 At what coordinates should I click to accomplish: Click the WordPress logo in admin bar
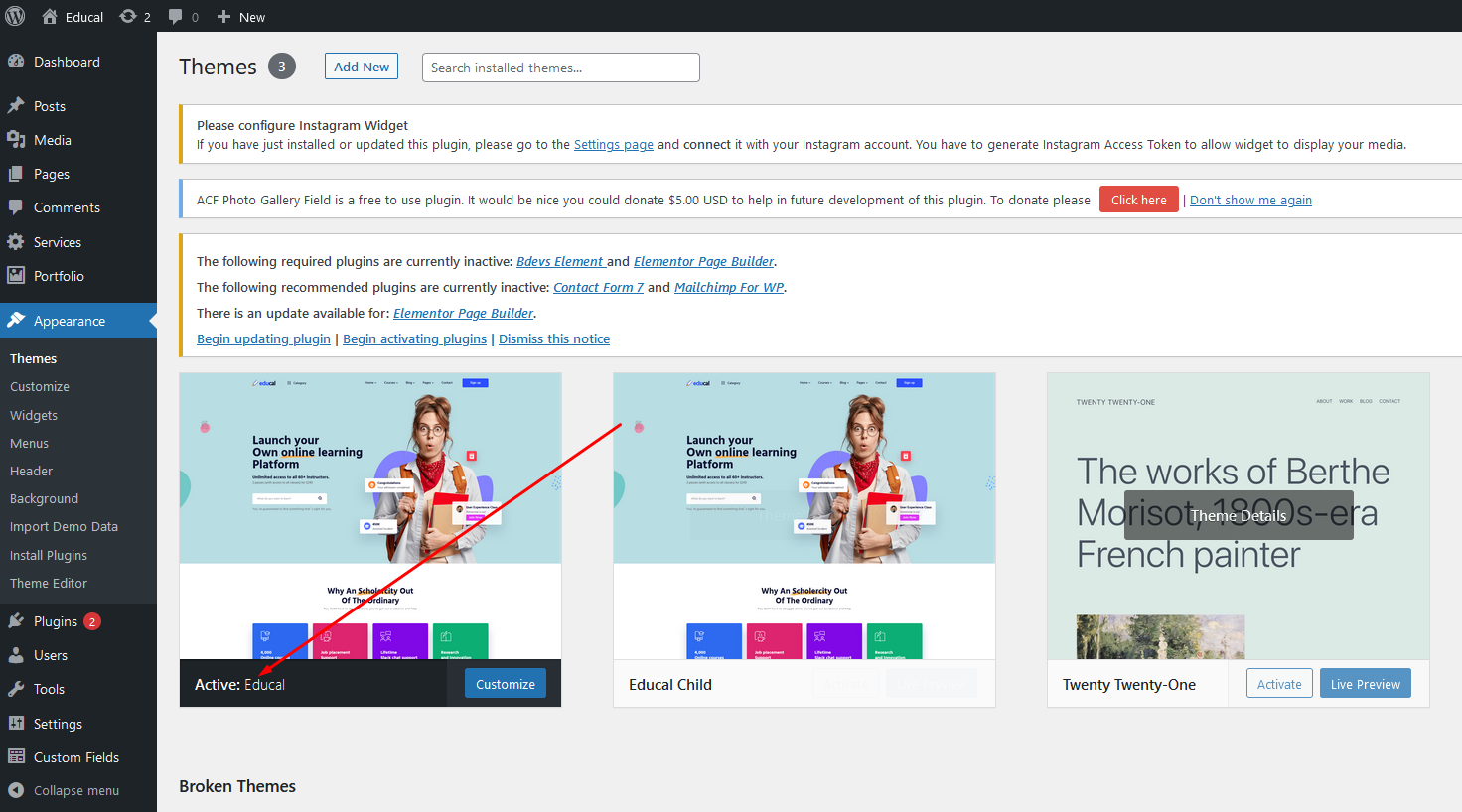[15, 16]
